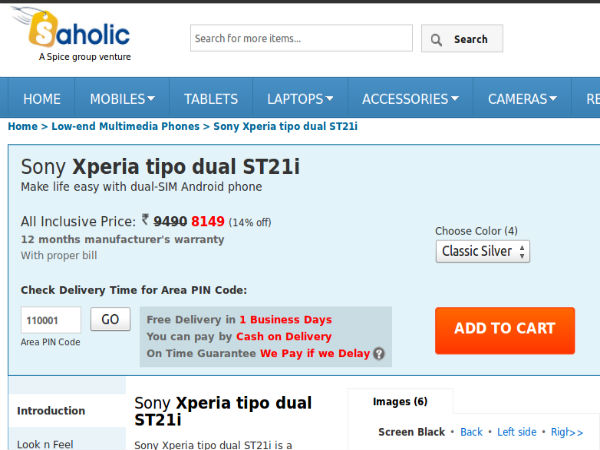This screenshot has height=450, width=600.
Task: View the Left side image link
Action: point(517,432)
